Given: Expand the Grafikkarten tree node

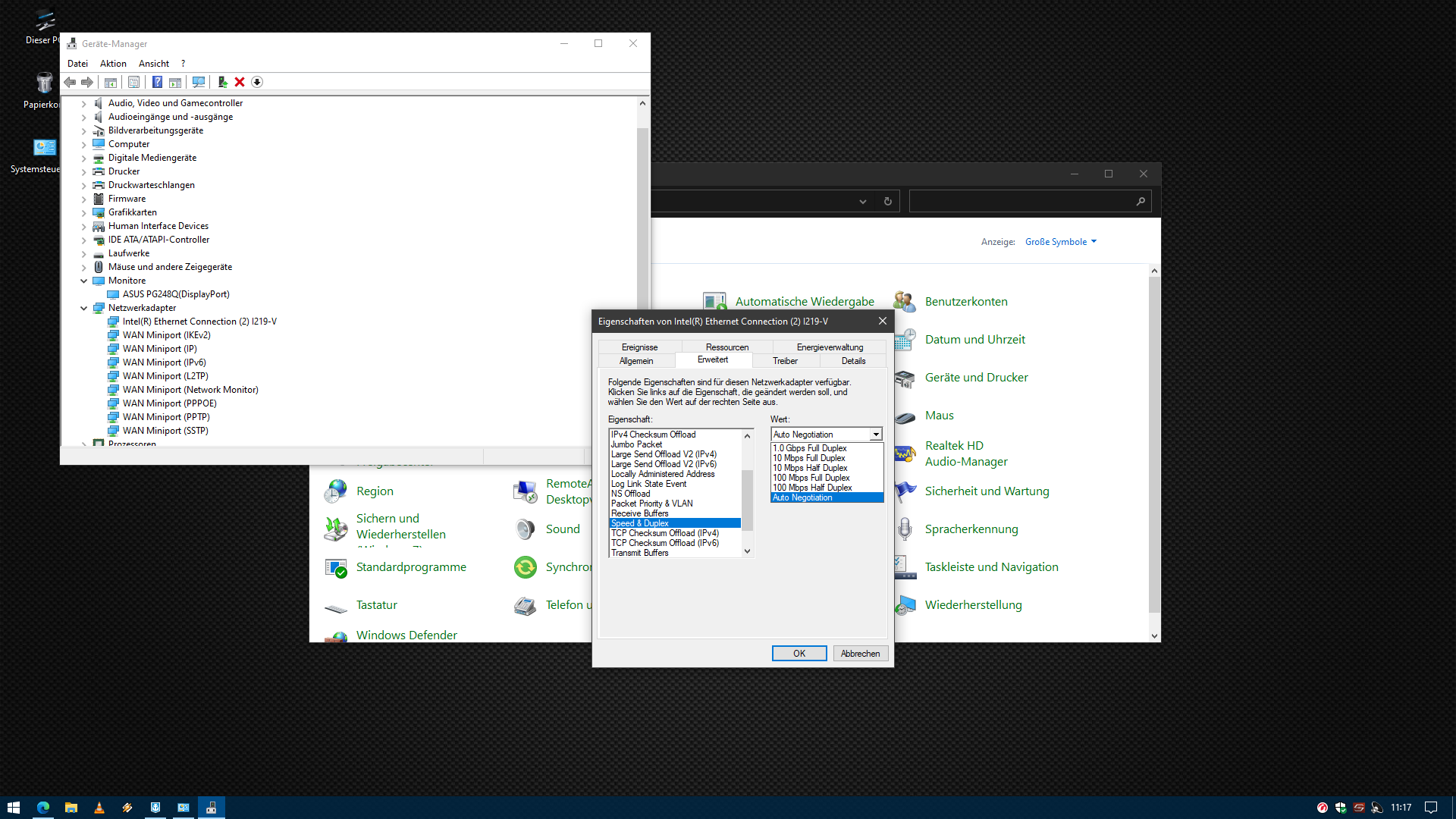Looking at the screenshot, I should pos(84,212).
